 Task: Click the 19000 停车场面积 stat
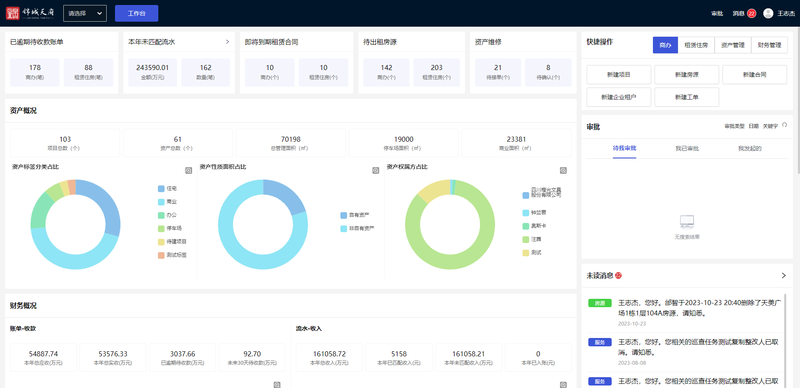[x=404, y=143]
